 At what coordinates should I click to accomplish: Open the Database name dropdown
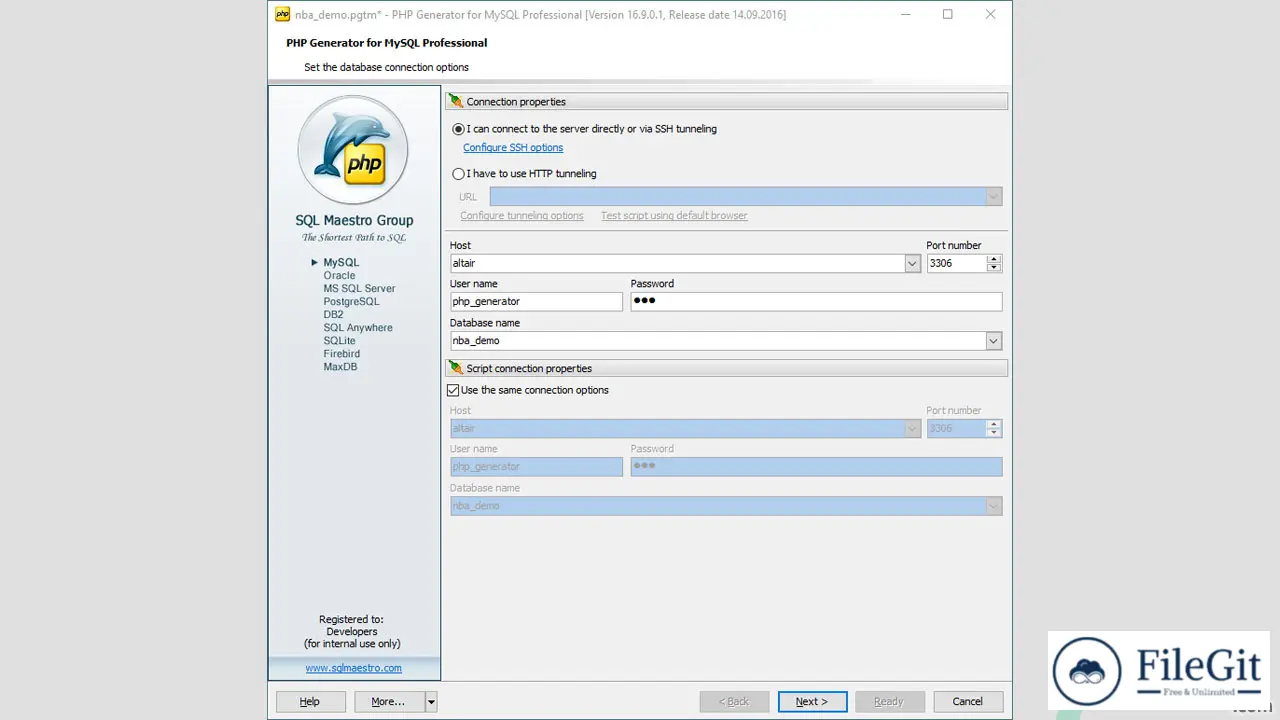point(994,341)
